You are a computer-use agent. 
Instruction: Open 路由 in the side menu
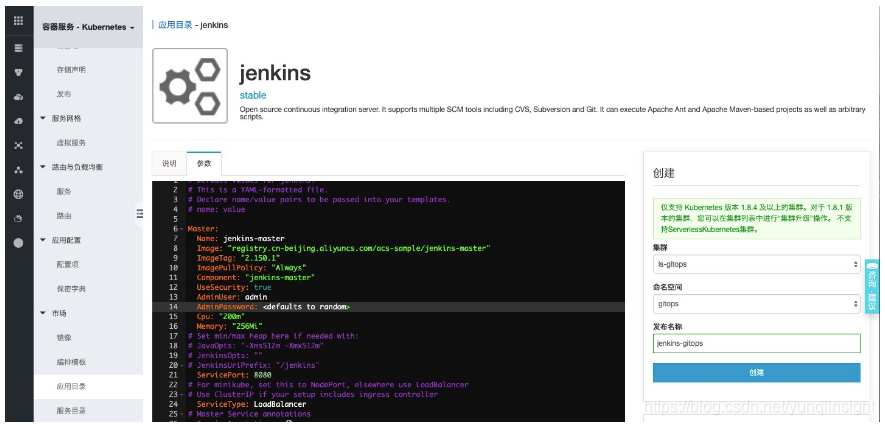63,216
